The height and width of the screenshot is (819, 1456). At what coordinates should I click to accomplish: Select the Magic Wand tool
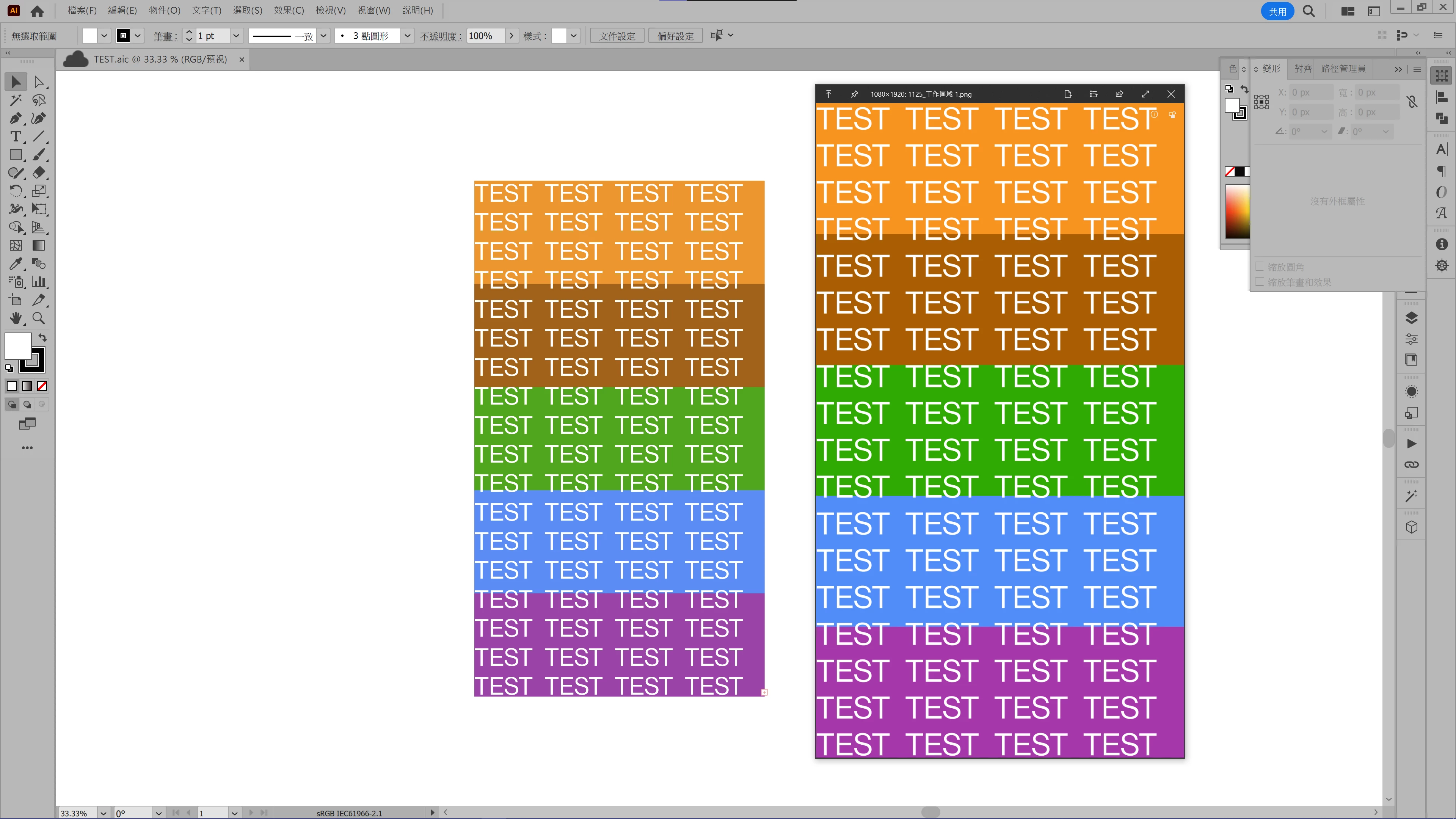click(15, 100)
